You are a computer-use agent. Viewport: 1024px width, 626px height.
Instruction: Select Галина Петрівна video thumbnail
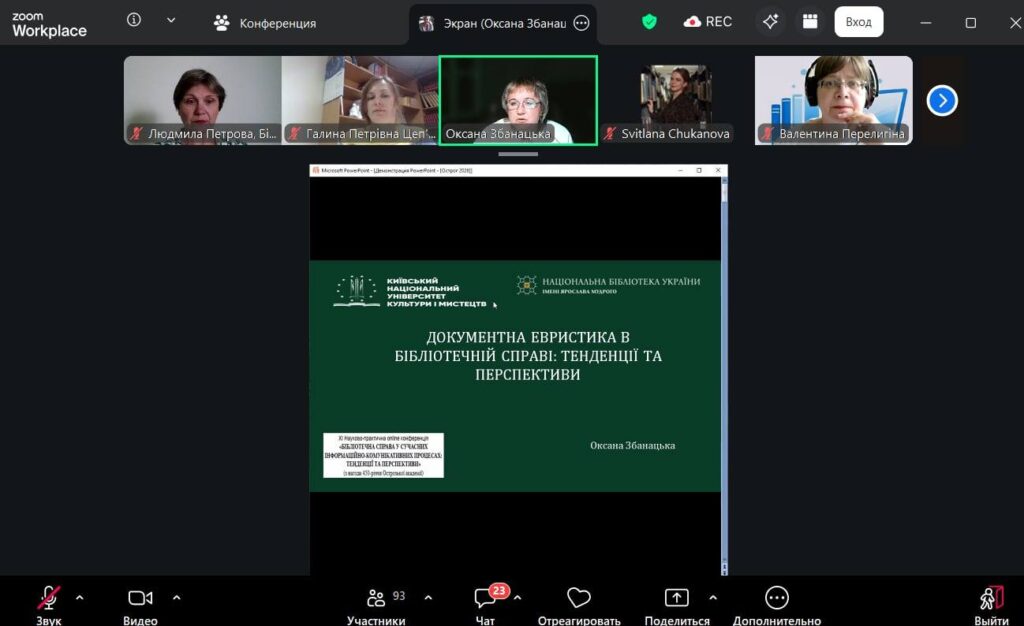(360, 100)
